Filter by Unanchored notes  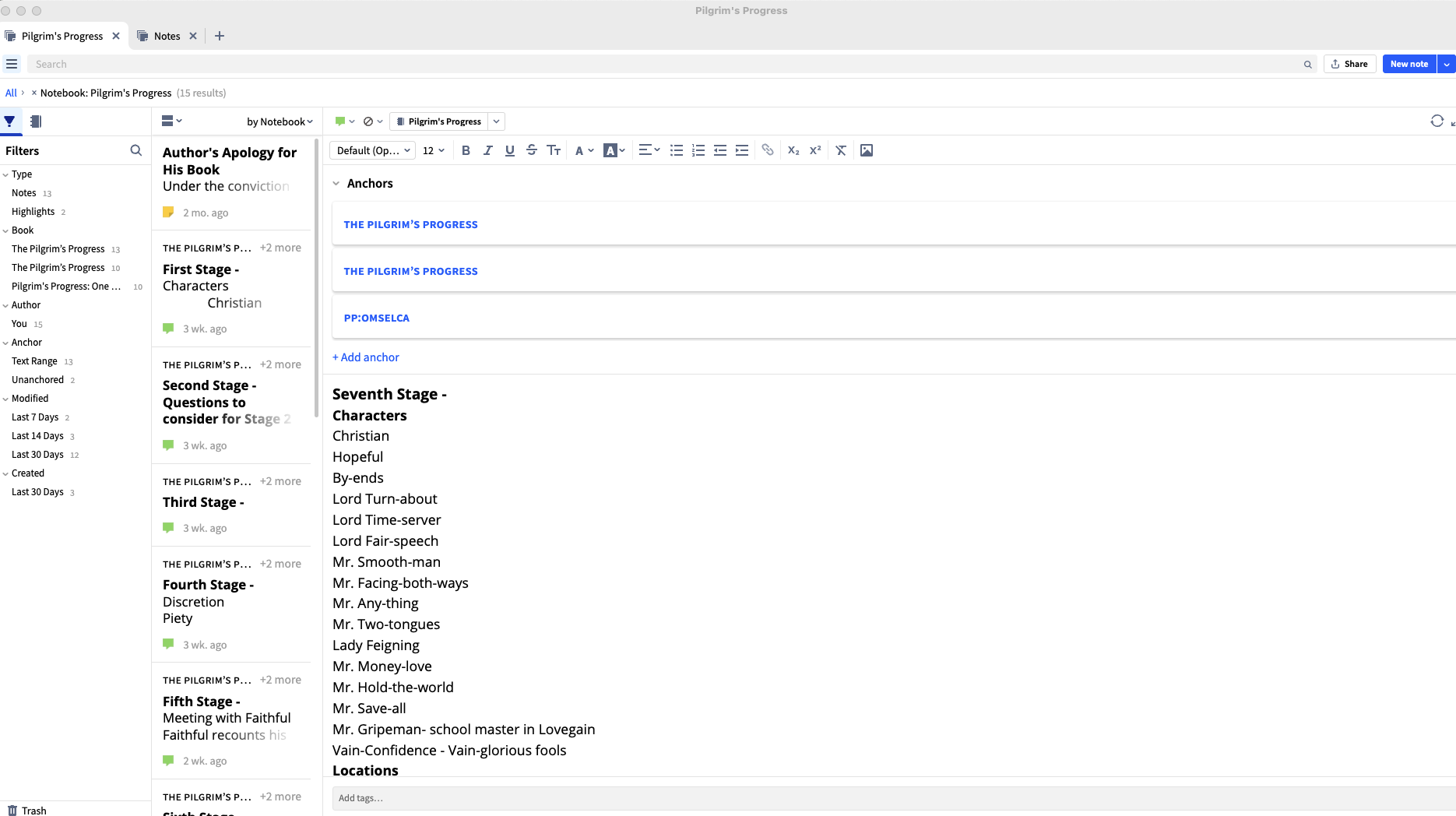click(x=37, y=380)
